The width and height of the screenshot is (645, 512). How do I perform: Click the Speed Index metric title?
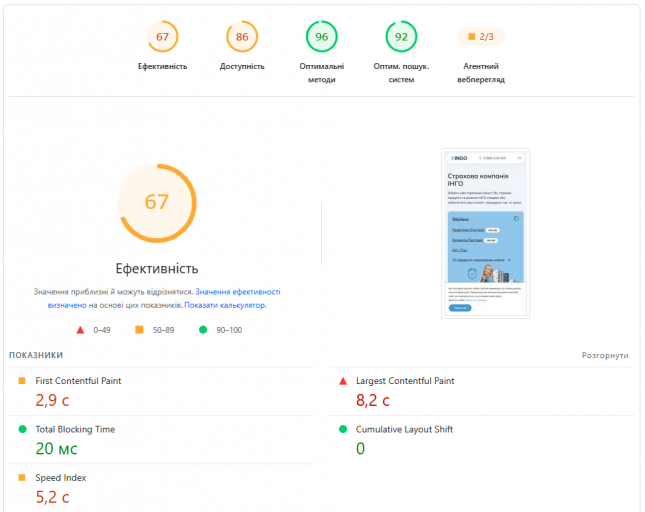(60, 477)
